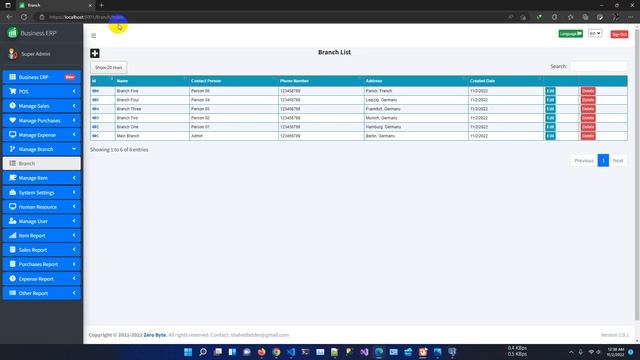640x360 pixels.
Task: Delete the Branch Three row
Action: pos(588,109)
